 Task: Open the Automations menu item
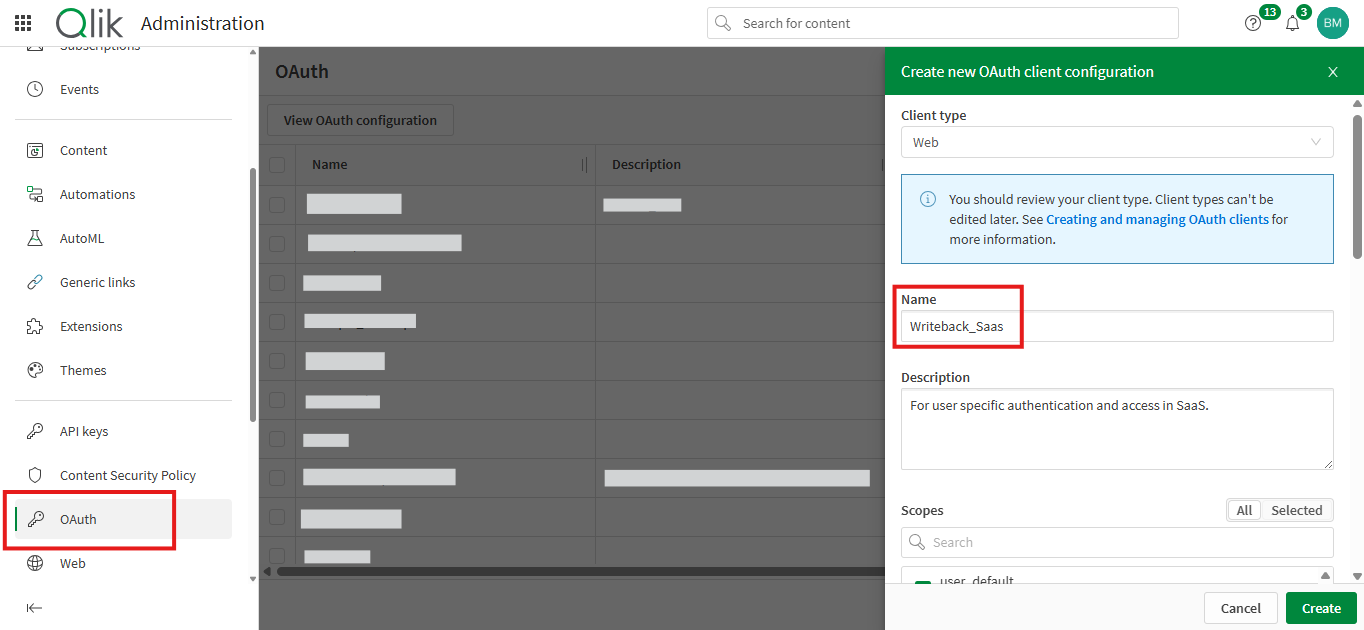97,194
